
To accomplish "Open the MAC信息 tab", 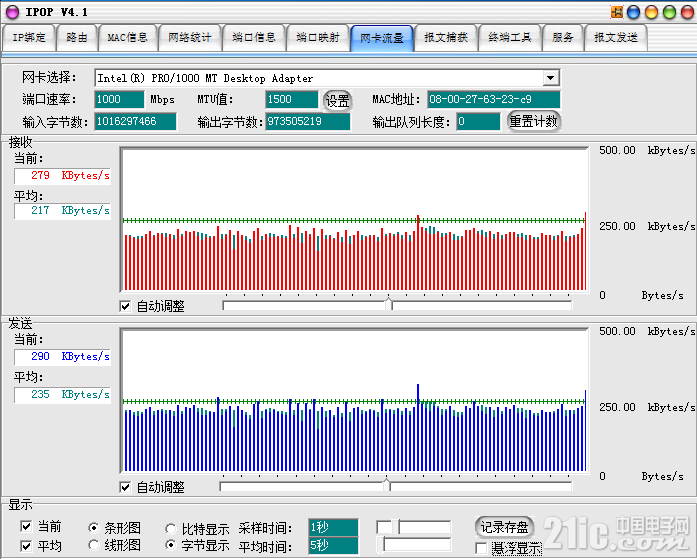I will (127, 38).
